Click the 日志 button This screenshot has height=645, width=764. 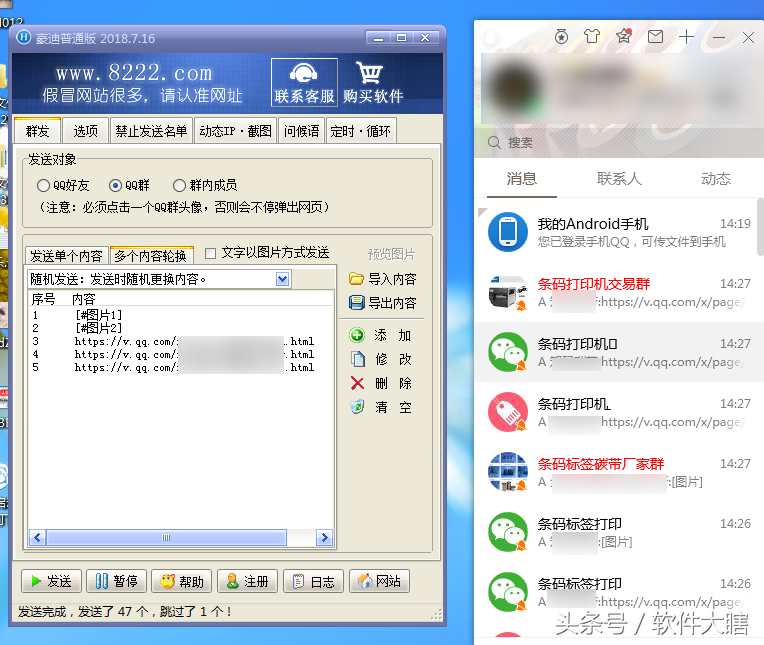point(313,581)
